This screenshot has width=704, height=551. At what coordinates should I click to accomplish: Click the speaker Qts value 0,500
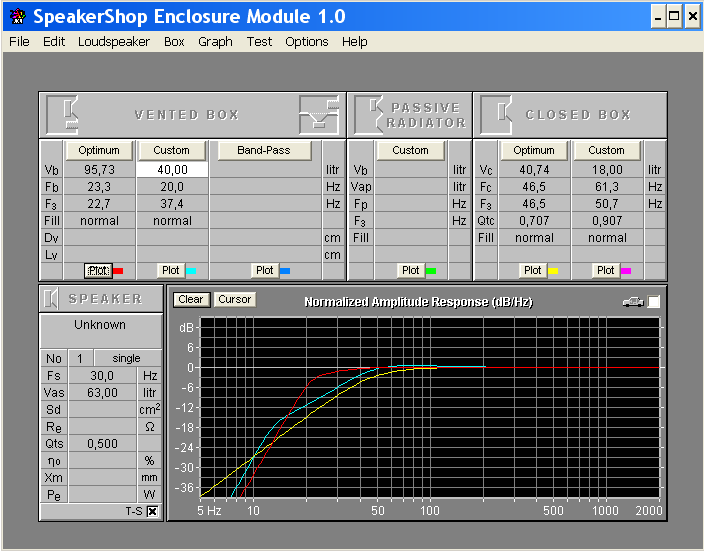tap(102, 444)
